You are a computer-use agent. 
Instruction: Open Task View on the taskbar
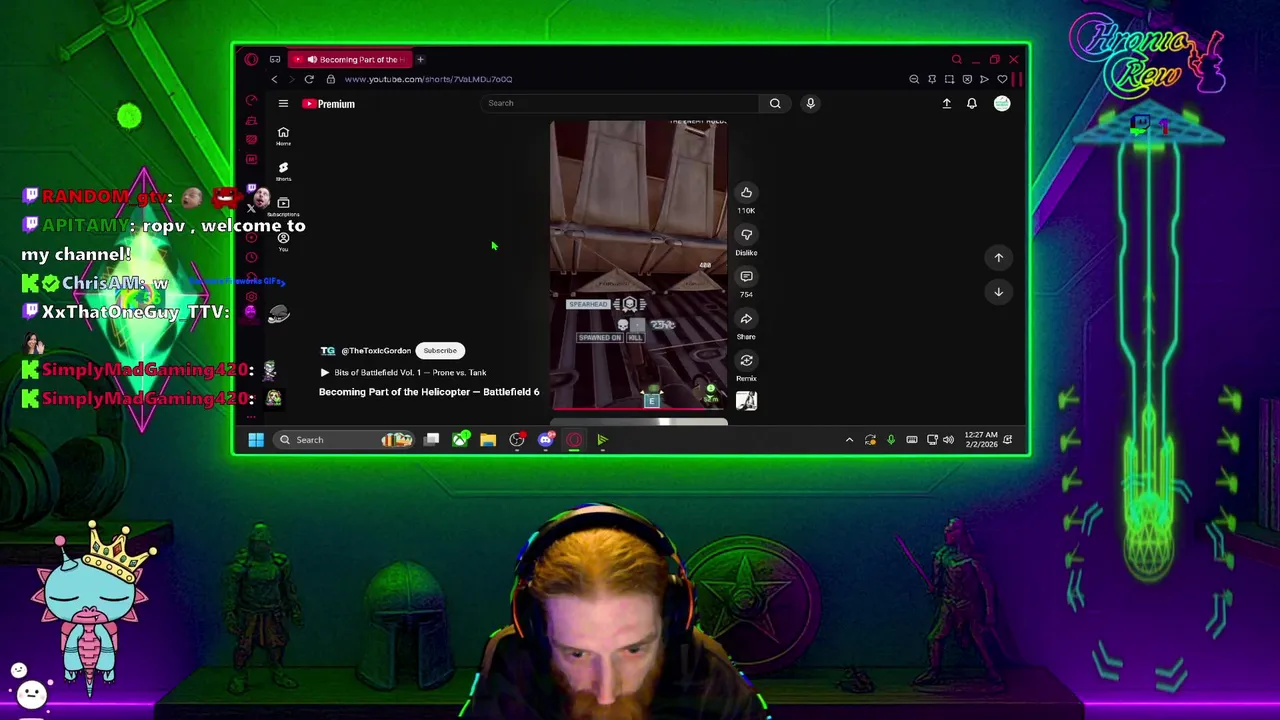pyautogui.click(x=431, y=440)
